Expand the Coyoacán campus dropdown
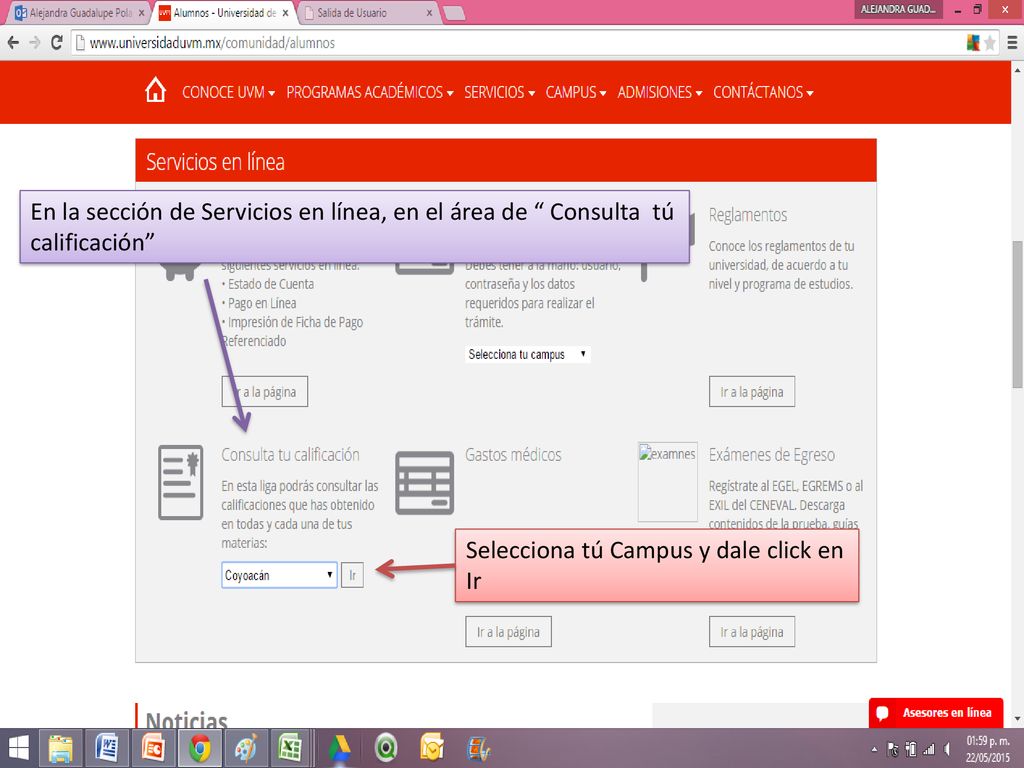This screenshot has height=768, width=1024. [x=280, y=575]
